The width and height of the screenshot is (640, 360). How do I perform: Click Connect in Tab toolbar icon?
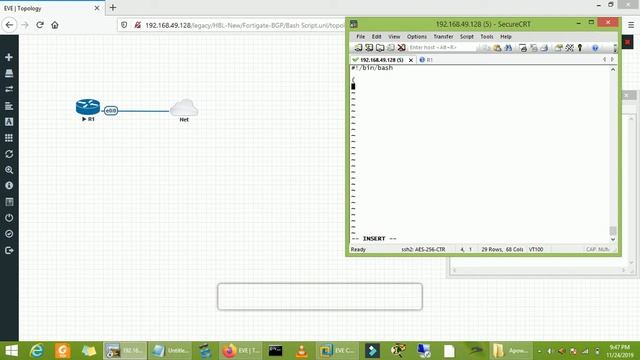click(x=380, y=48)
